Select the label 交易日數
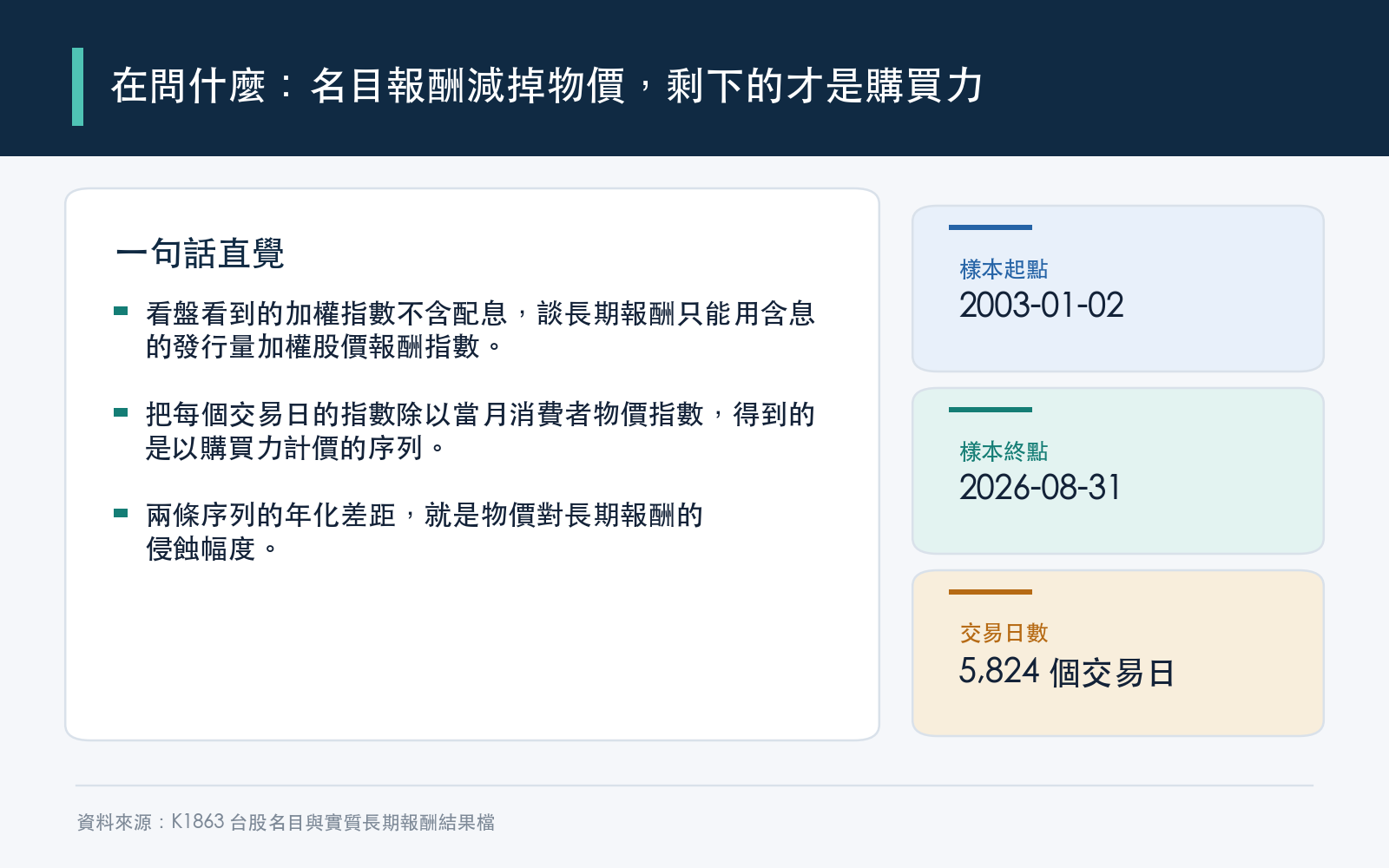 [1004, 633]
